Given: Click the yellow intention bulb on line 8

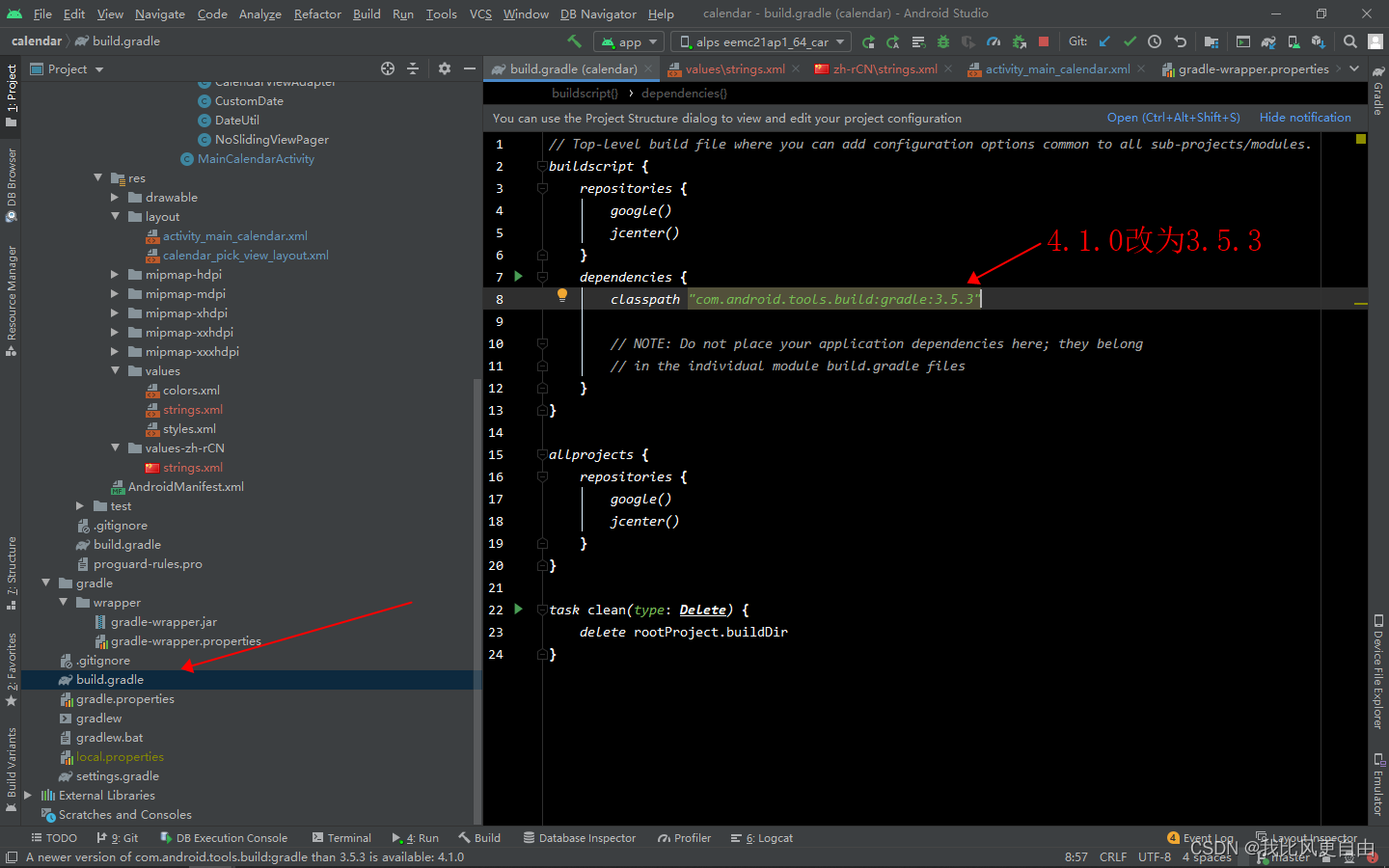Looking at the screenshot, I should 562,294.
